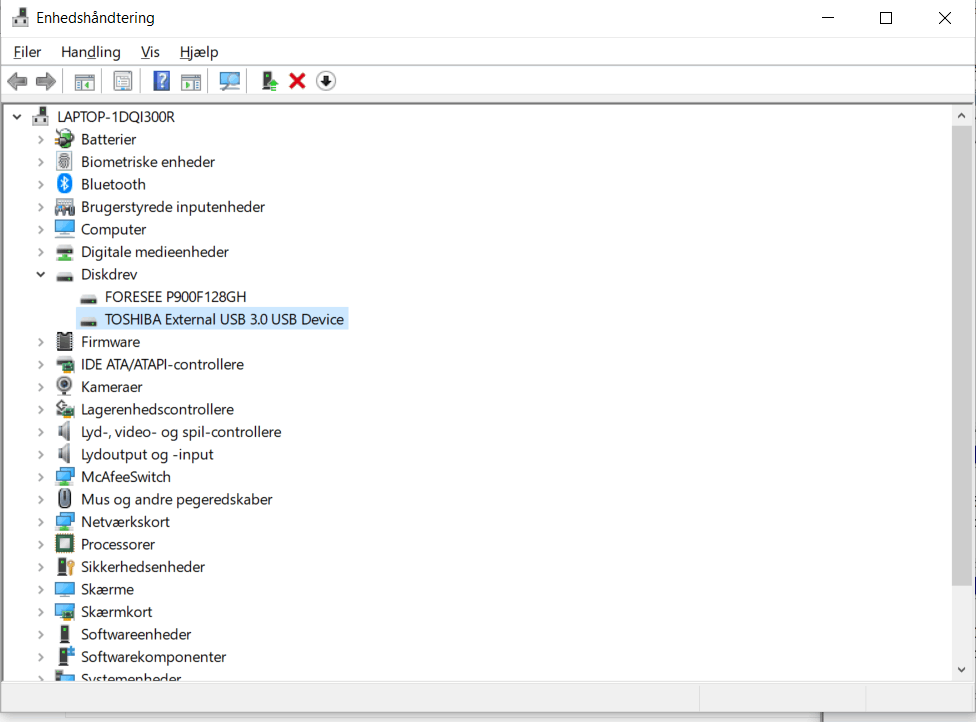Expand the Netværkskort category
Viewport: 976px width, 722px height.
click(x=40, y=522)
